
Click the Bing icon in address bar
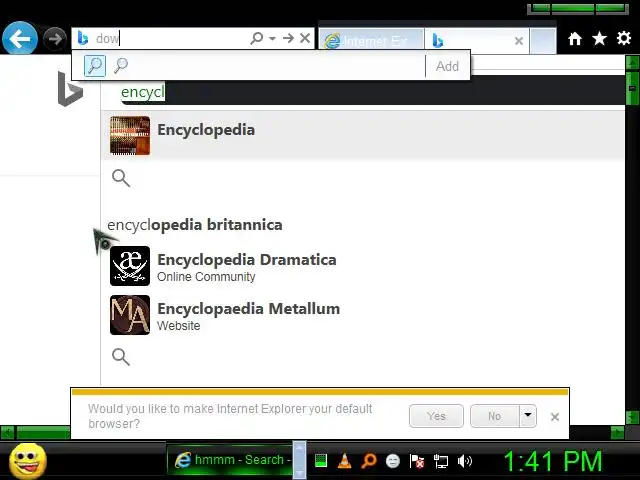tap(83, 38)
